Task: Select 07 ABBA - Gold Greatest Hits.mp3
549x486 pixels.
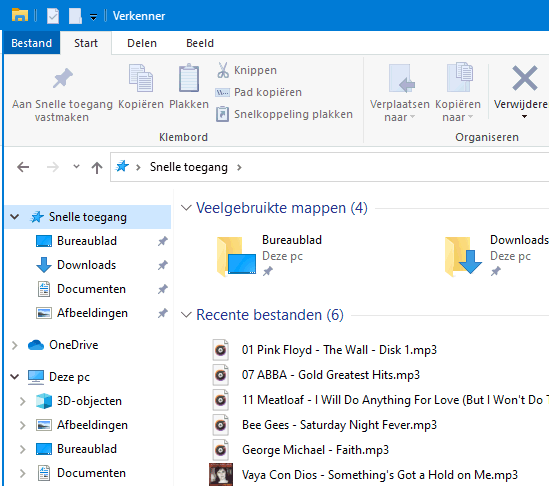Action: click(331, 375)
